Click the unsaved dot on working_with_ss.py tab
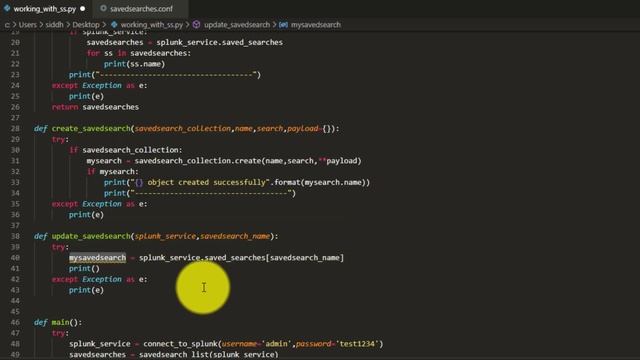Screen dimensions: 640x360 (x=83, y=9)
